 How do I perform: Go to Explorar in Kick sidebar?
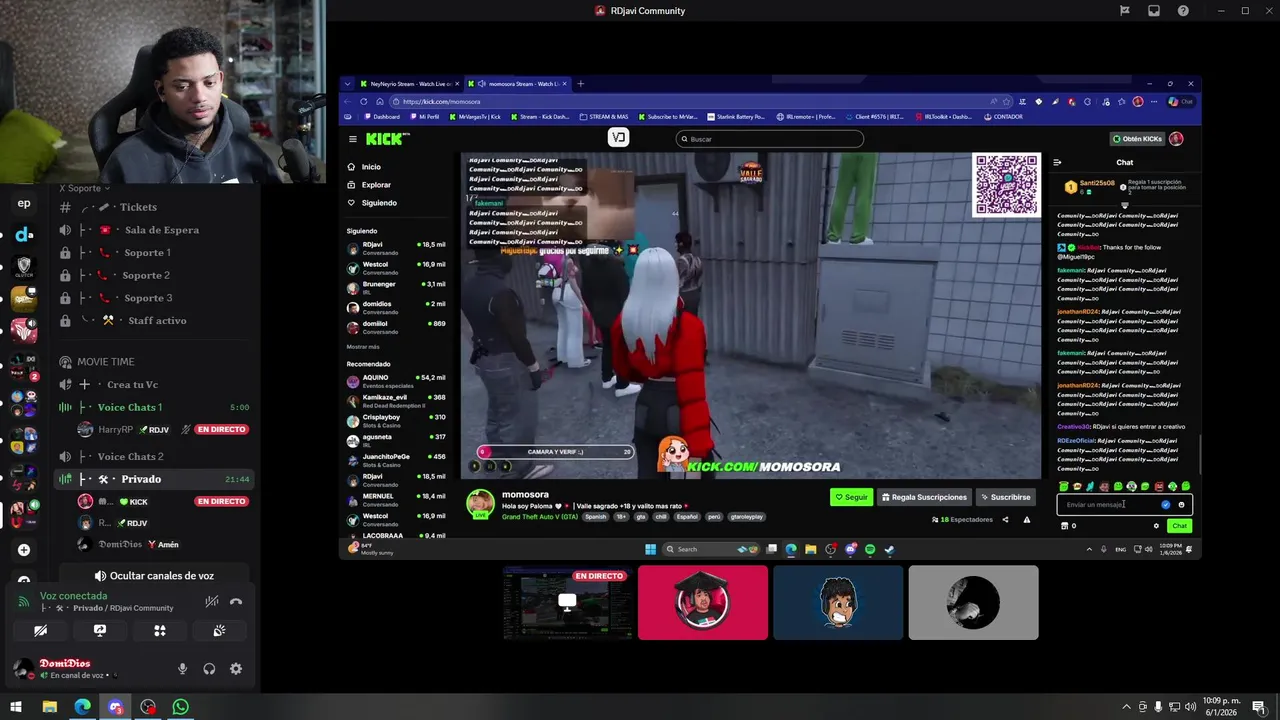point(376,185)
